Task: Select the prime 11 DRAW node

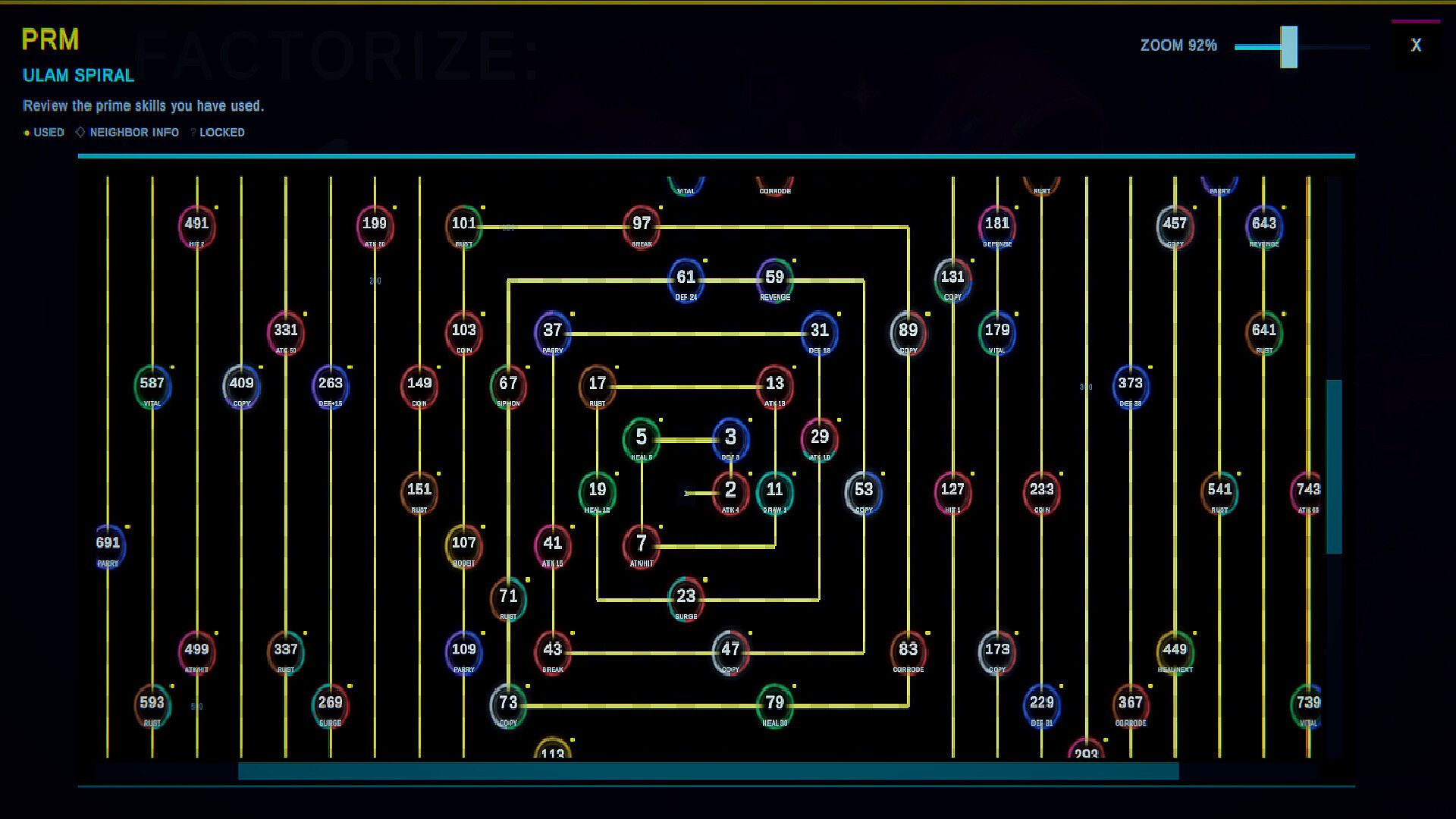Action: (774, 491)
